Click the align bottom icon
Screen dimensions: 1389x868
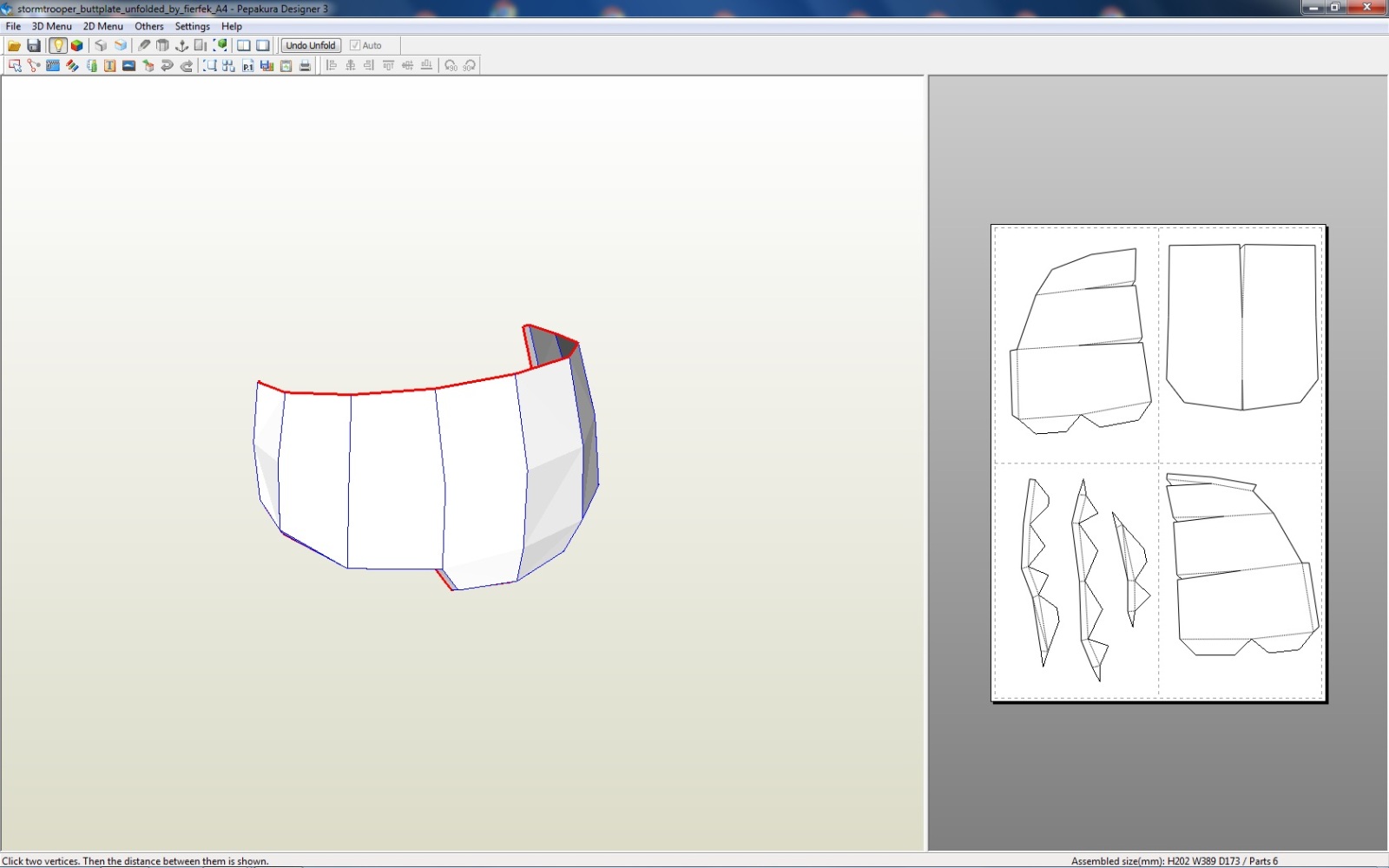(x=427, y=65)
